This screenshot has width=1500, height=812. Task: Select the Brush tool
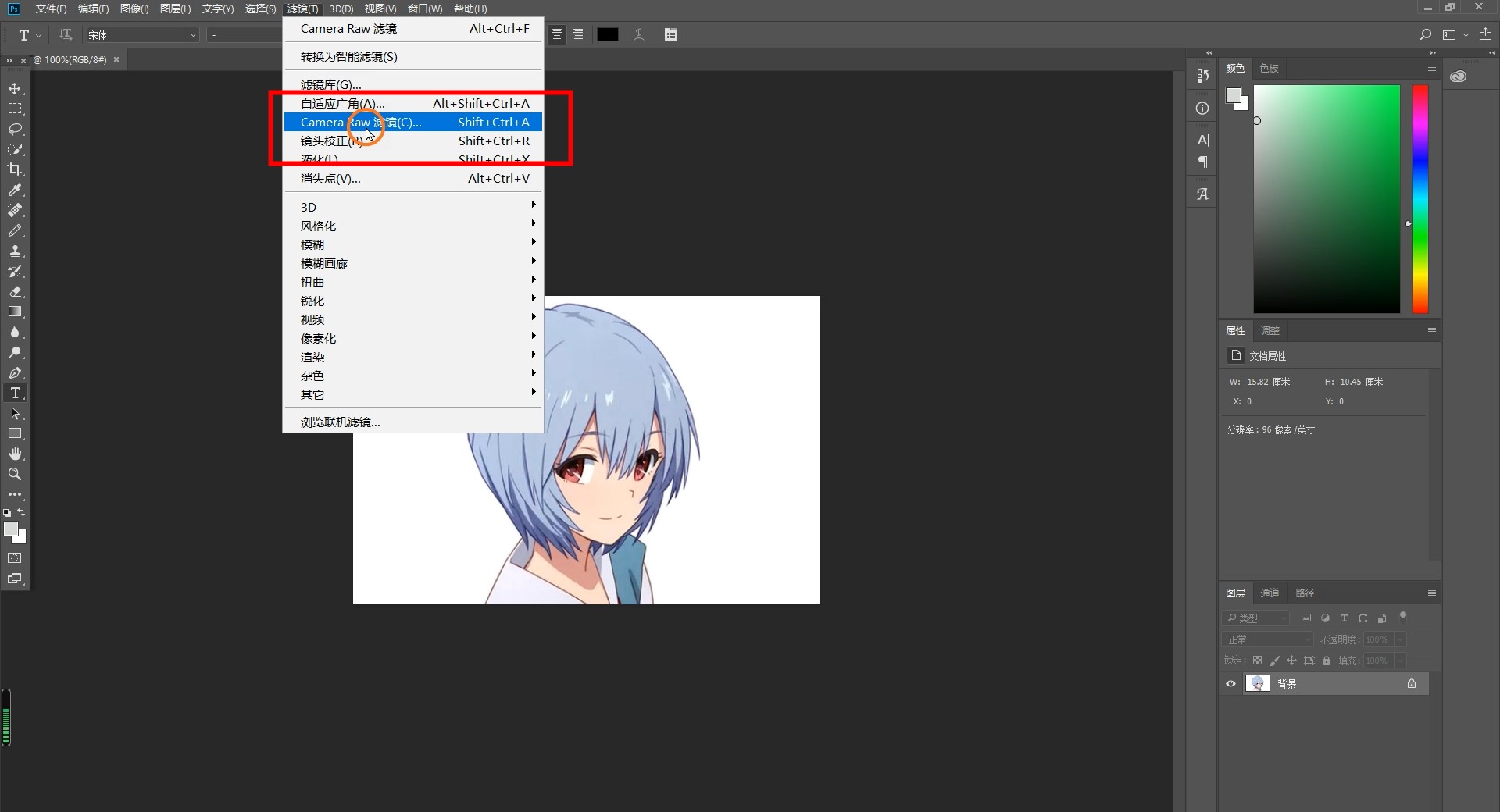(15, 230)
